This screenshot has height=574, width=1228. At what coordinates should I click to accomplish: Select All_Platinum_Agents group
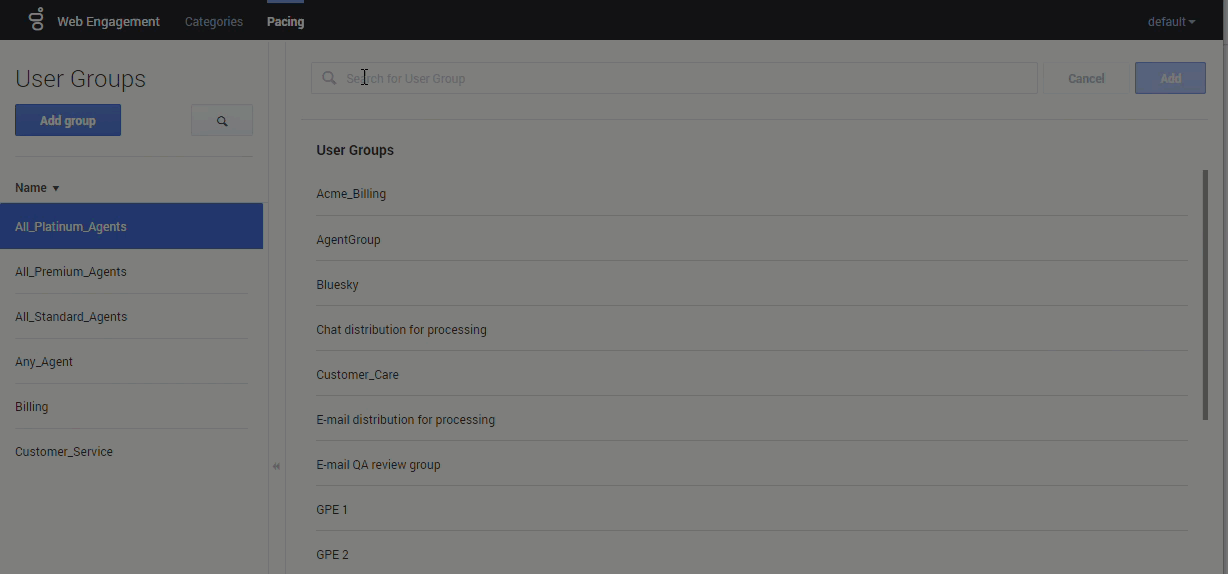(131, 226)
